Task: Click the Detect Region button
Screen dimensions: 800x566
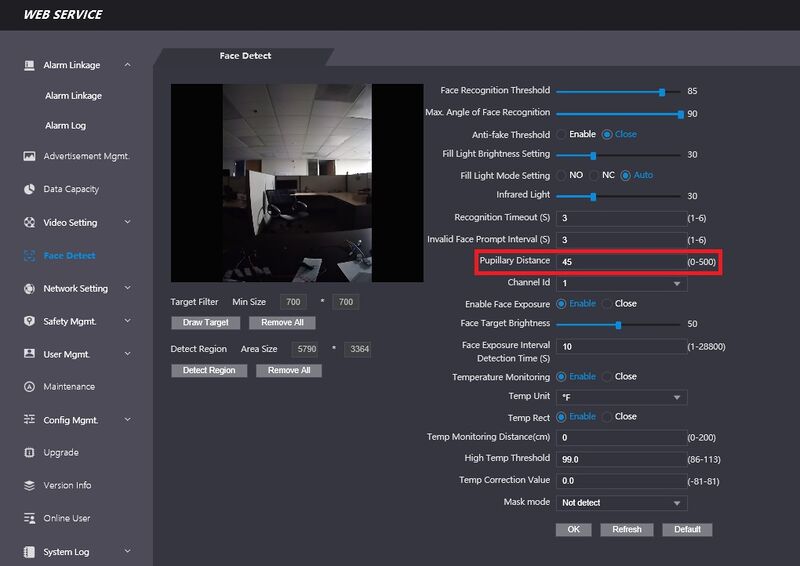Action: [x=209, y=371]
